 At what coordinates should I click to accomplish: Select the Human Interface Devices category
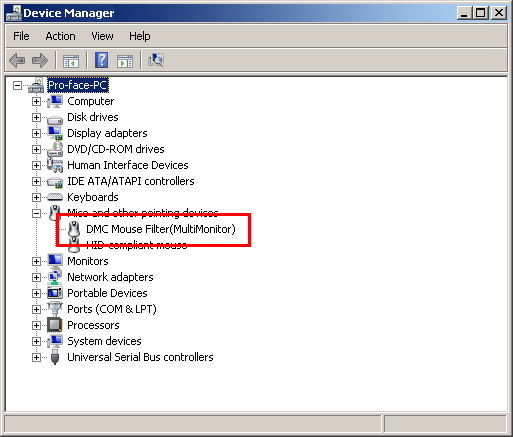point(128,165)
